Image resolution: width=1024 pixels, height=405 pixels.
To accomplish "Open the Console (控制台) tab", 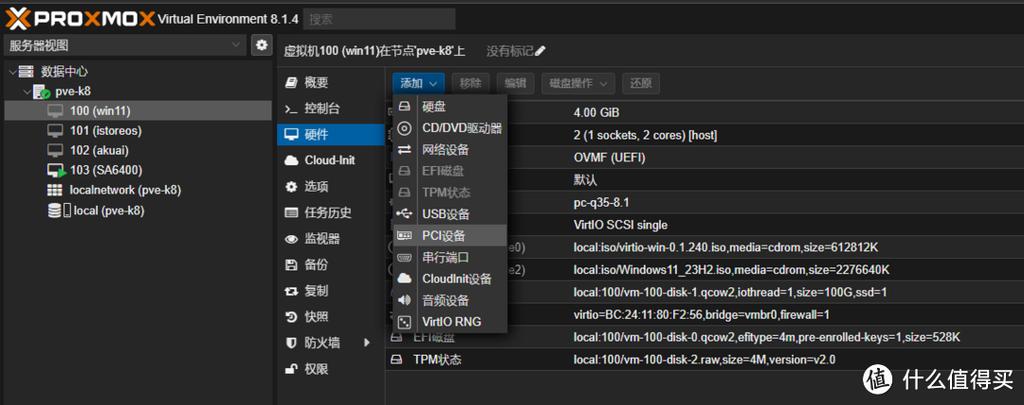I will [x=330, y=108].
